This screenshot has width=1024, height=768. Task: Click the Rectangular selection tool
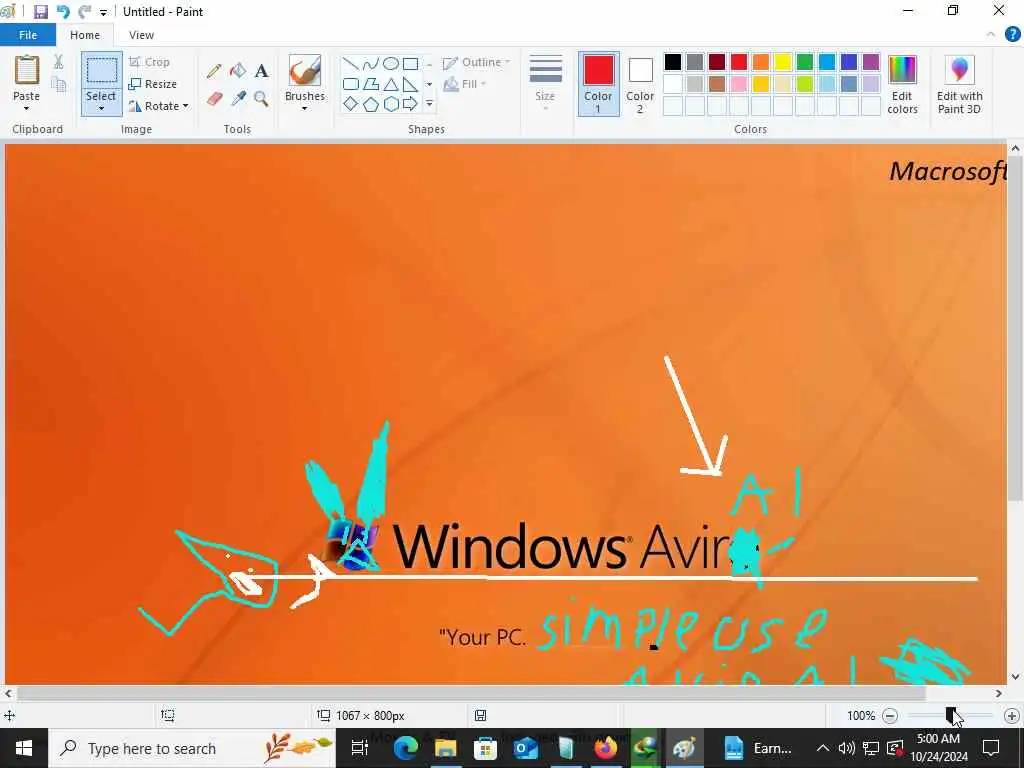pyautogui.click(x=101, y=71)
